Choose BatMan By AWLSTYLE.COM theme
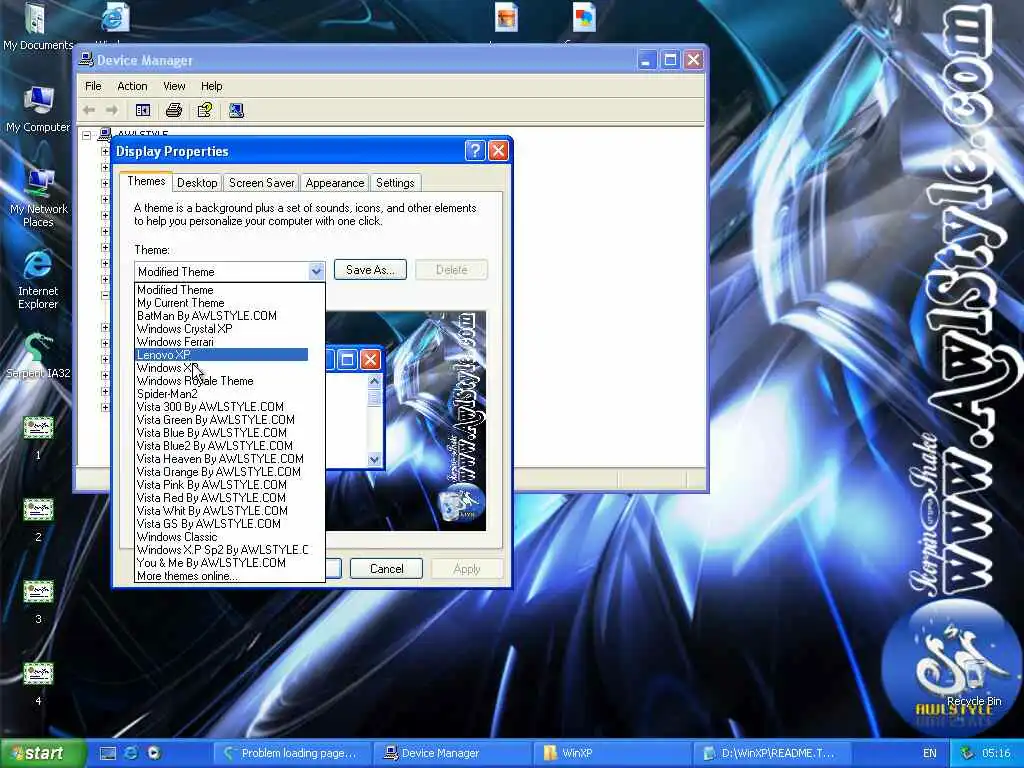Image resolution: width=1024 pixels, height=768 pixels. tap(221, 315)
